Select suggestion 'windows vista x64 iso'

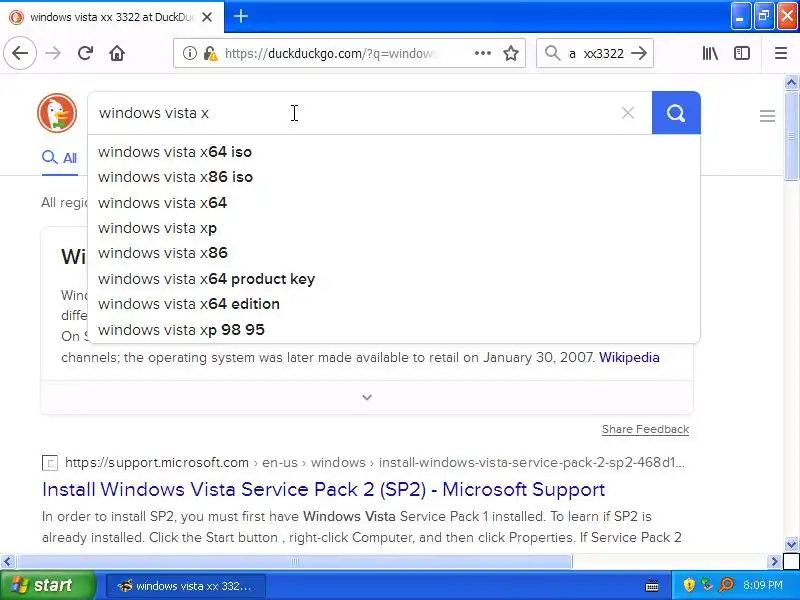394,152
